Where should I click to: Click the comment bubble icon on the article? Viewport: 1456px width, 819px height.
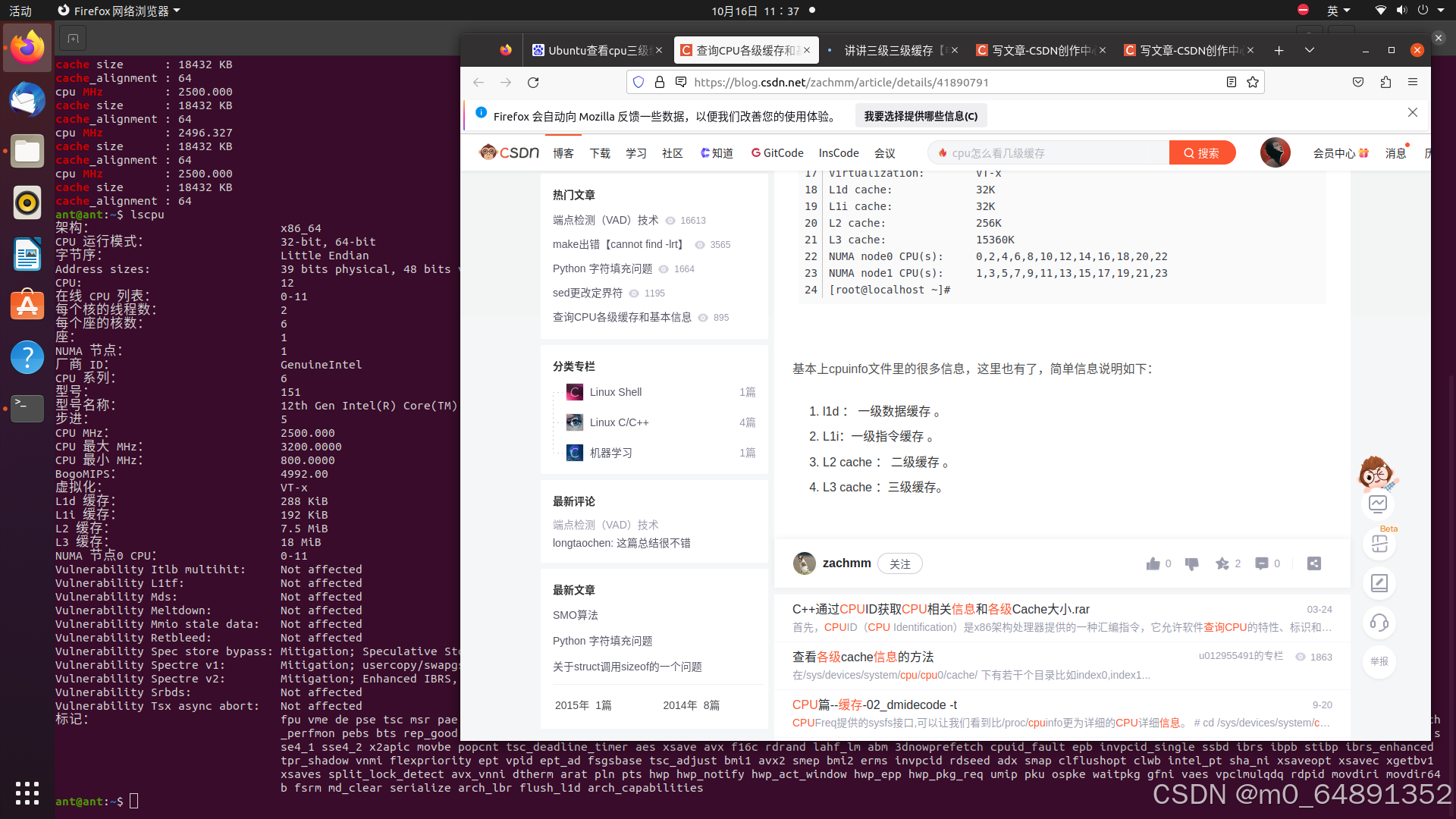tap(1262, 563)
